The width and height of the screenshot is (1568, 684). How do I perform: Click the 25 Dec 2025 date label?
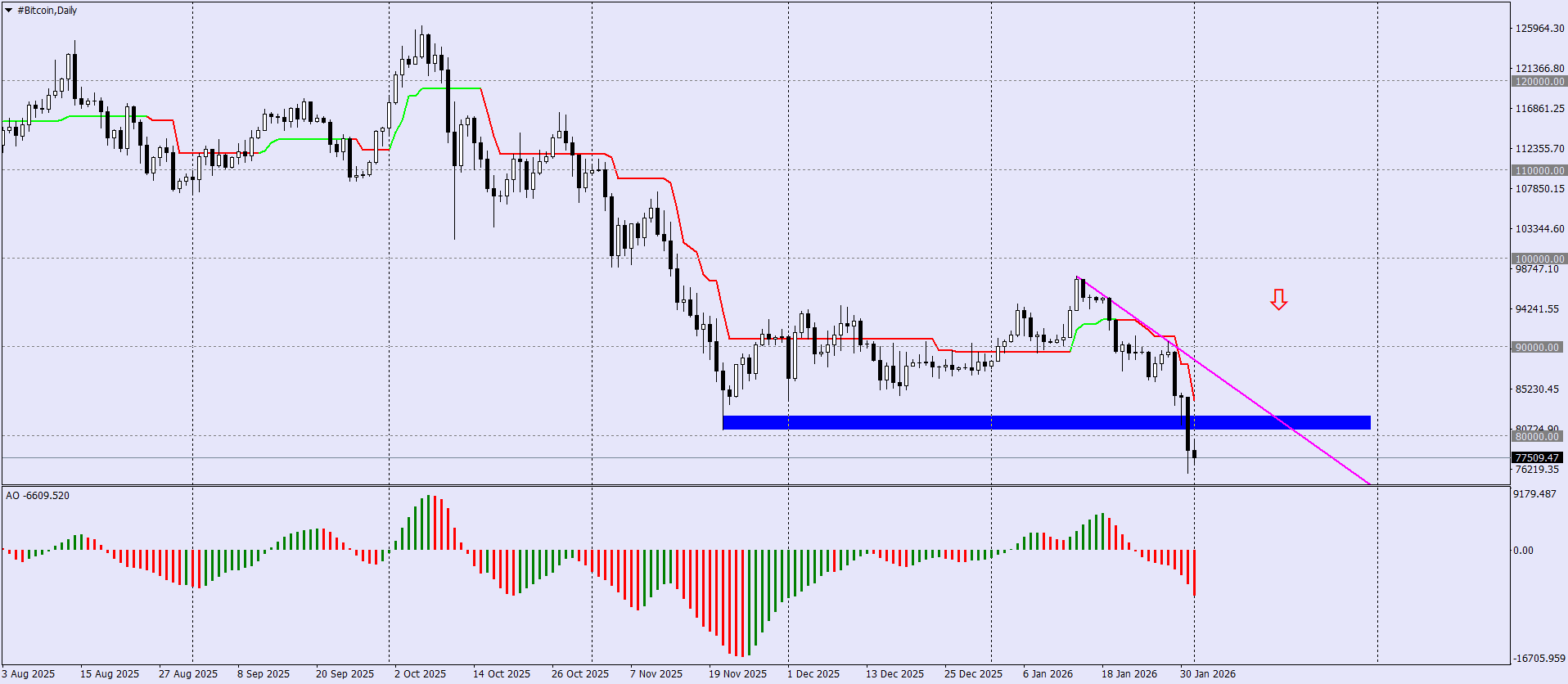click(974, 674)
